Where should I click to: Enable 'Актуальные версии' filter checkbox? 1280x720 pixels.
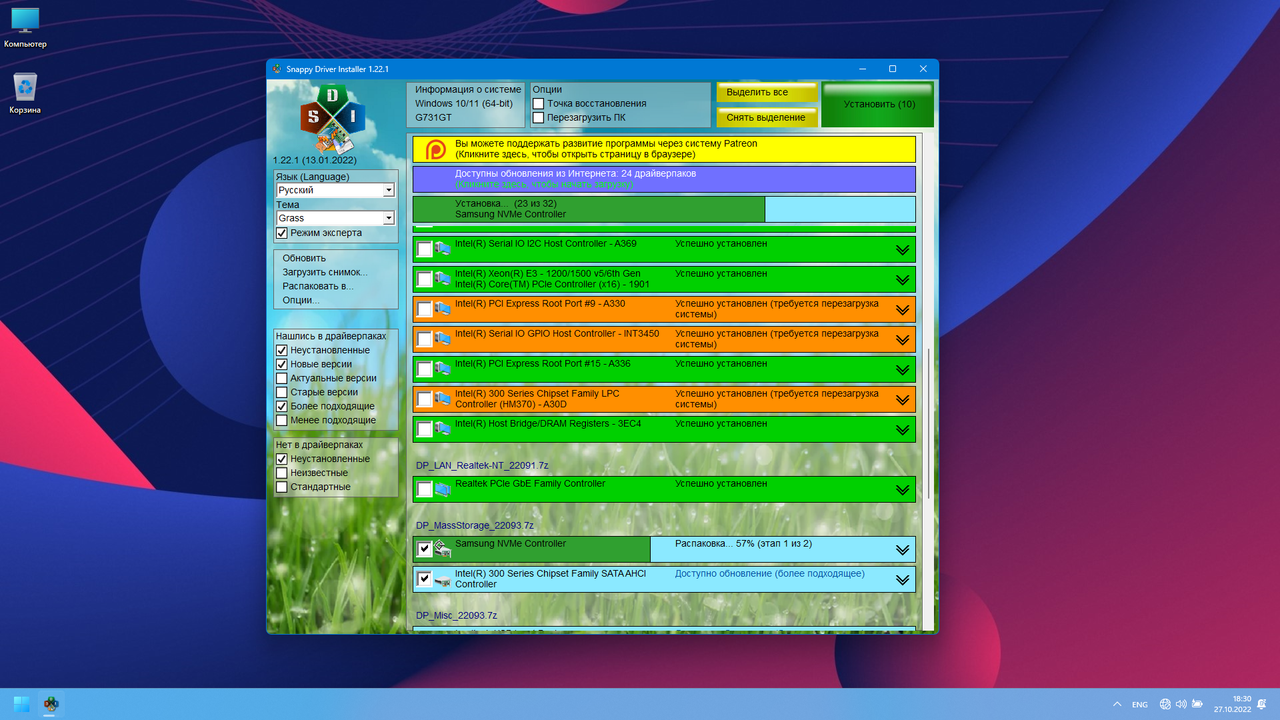click(282, 378)
